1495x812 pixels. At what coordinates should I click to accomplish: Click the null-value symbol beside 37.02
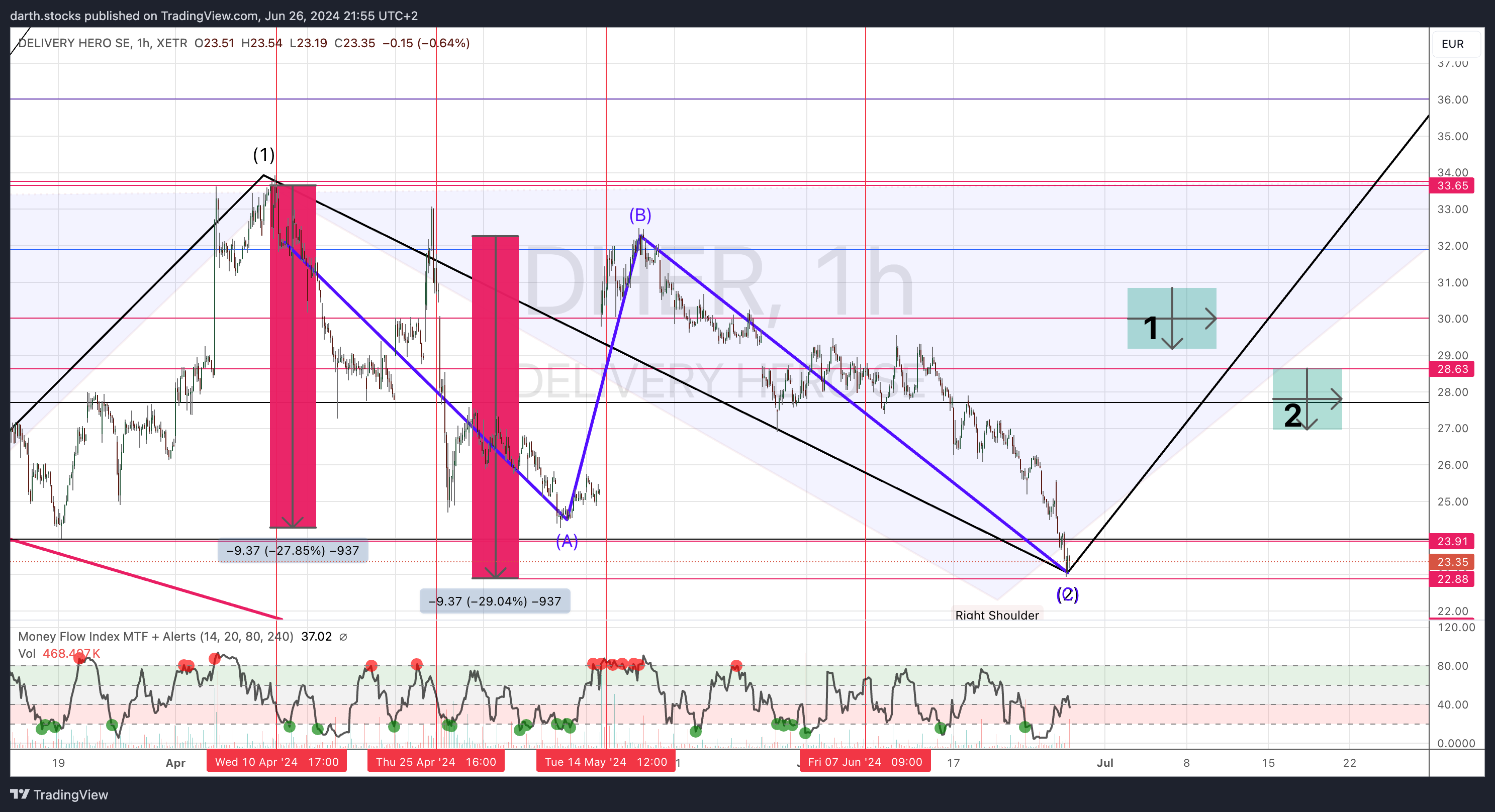click(343, 637)
